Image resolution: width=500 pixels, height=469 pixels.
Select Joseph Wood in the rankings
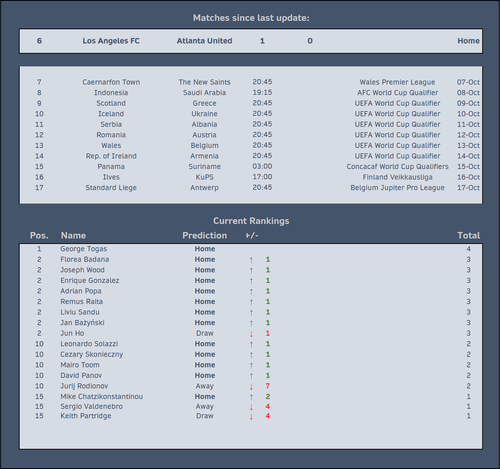point(82,270)
